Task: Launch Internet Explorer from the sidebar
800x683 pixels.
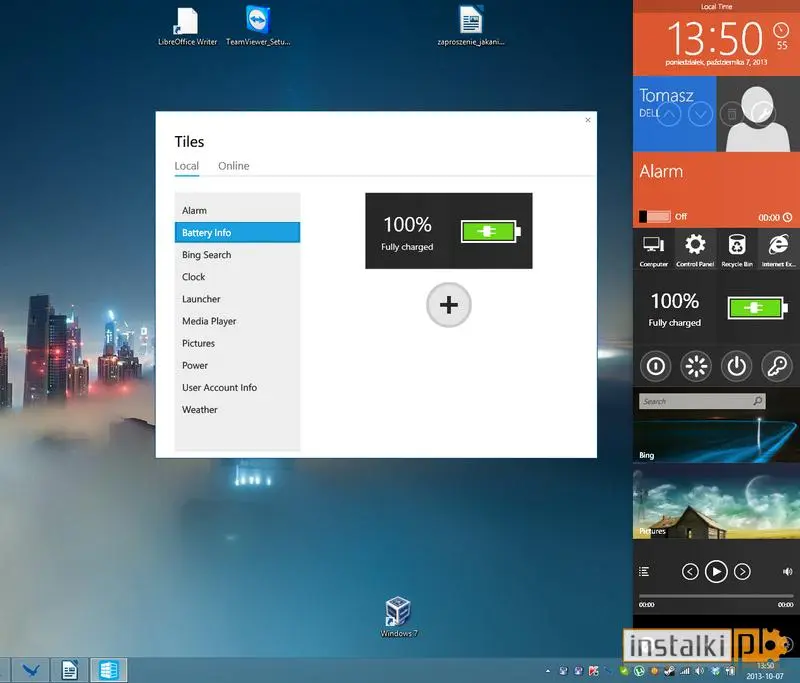Action: pos(779,250)
